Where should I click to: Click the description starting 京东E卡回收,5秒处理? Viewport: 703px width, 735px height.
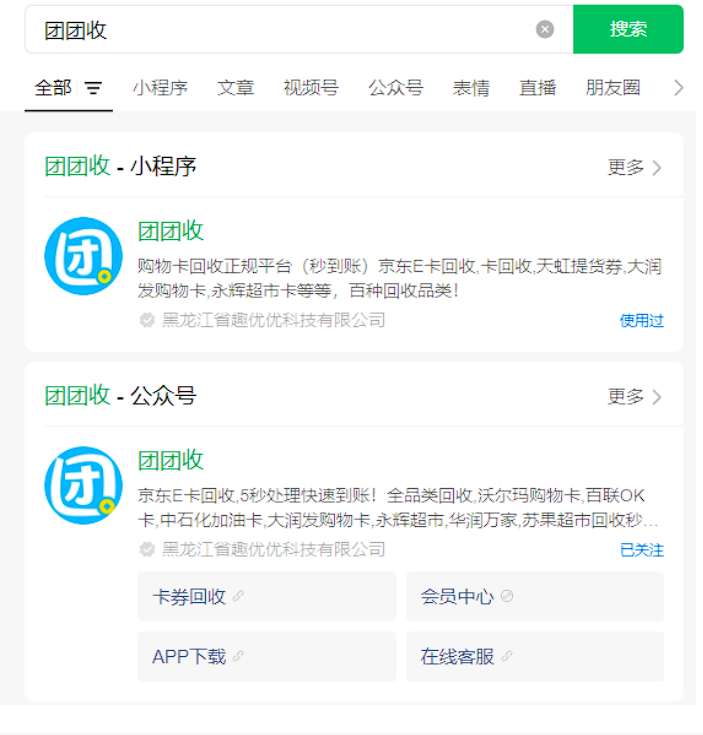[x=398, y=508]
